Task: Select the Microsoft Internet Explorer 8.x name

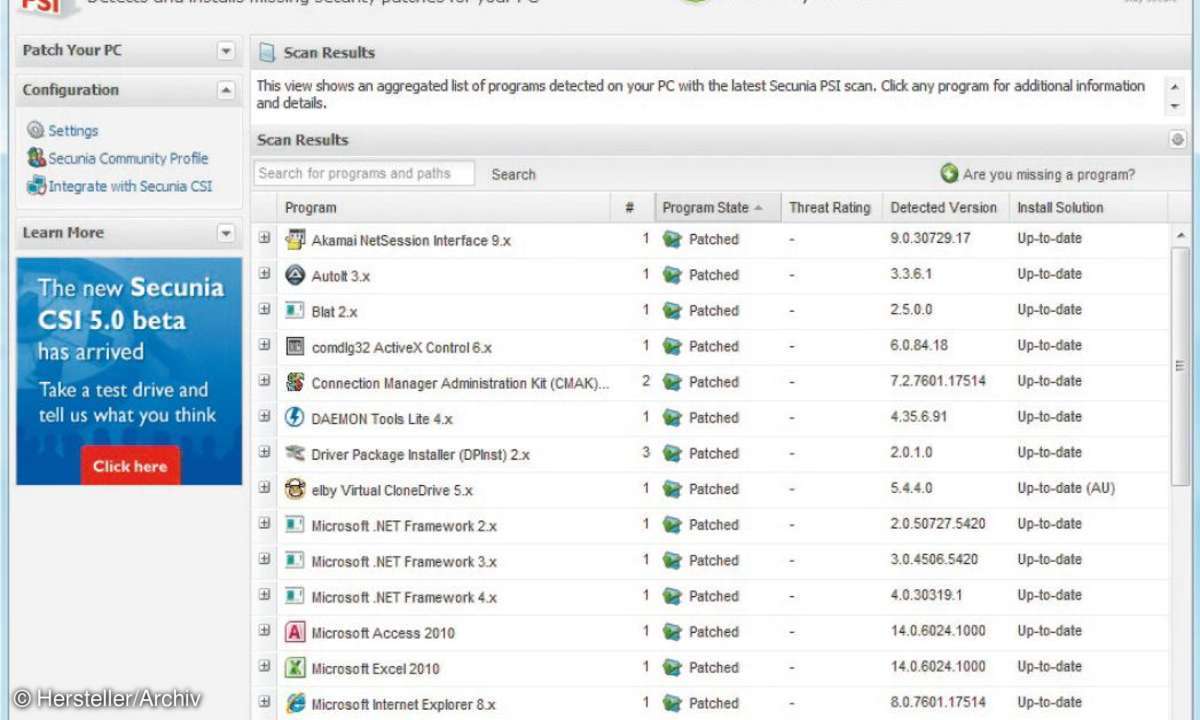Action: coord(403,704)
